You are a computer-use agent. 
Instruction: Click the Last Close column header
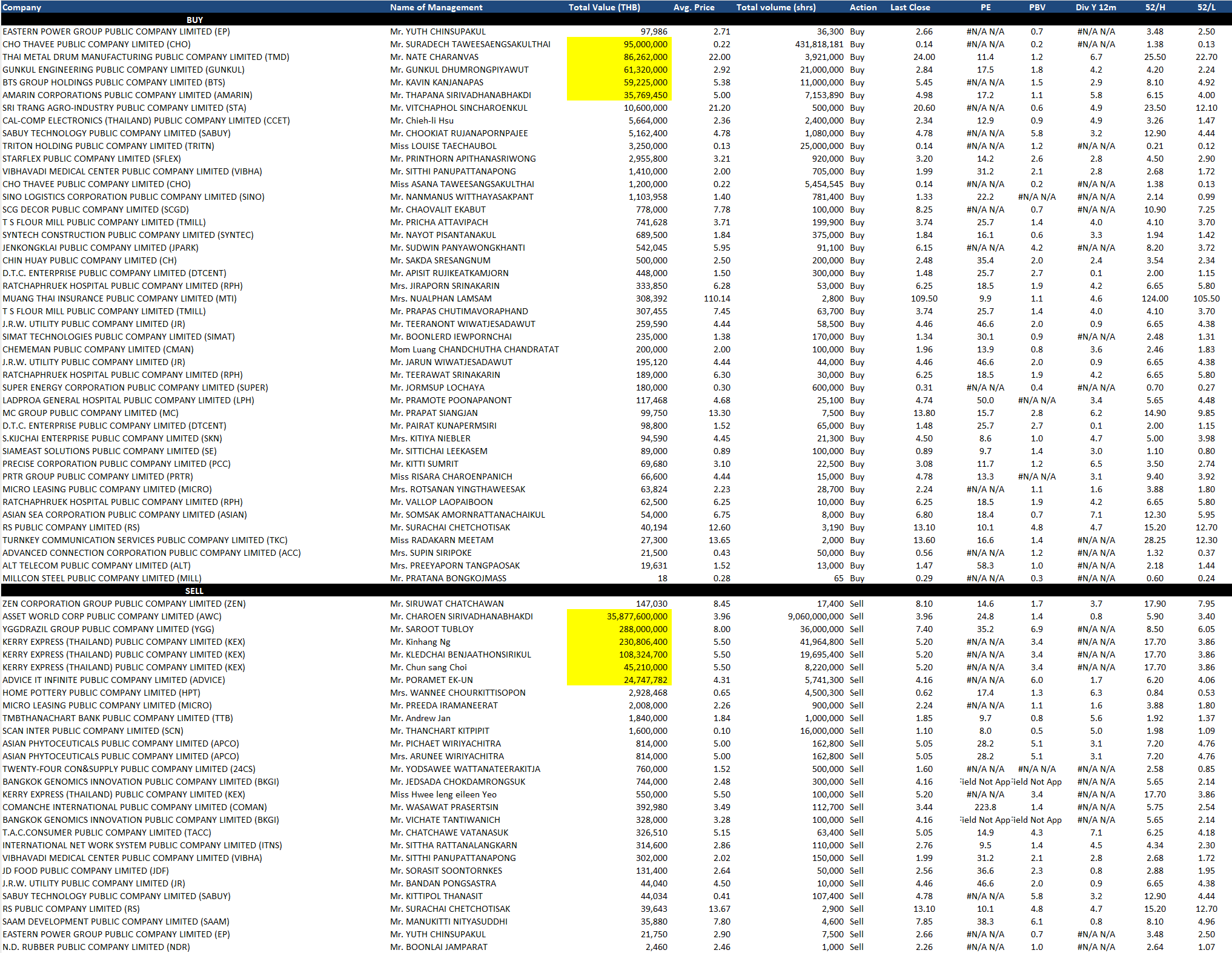(x=910, y=7)
